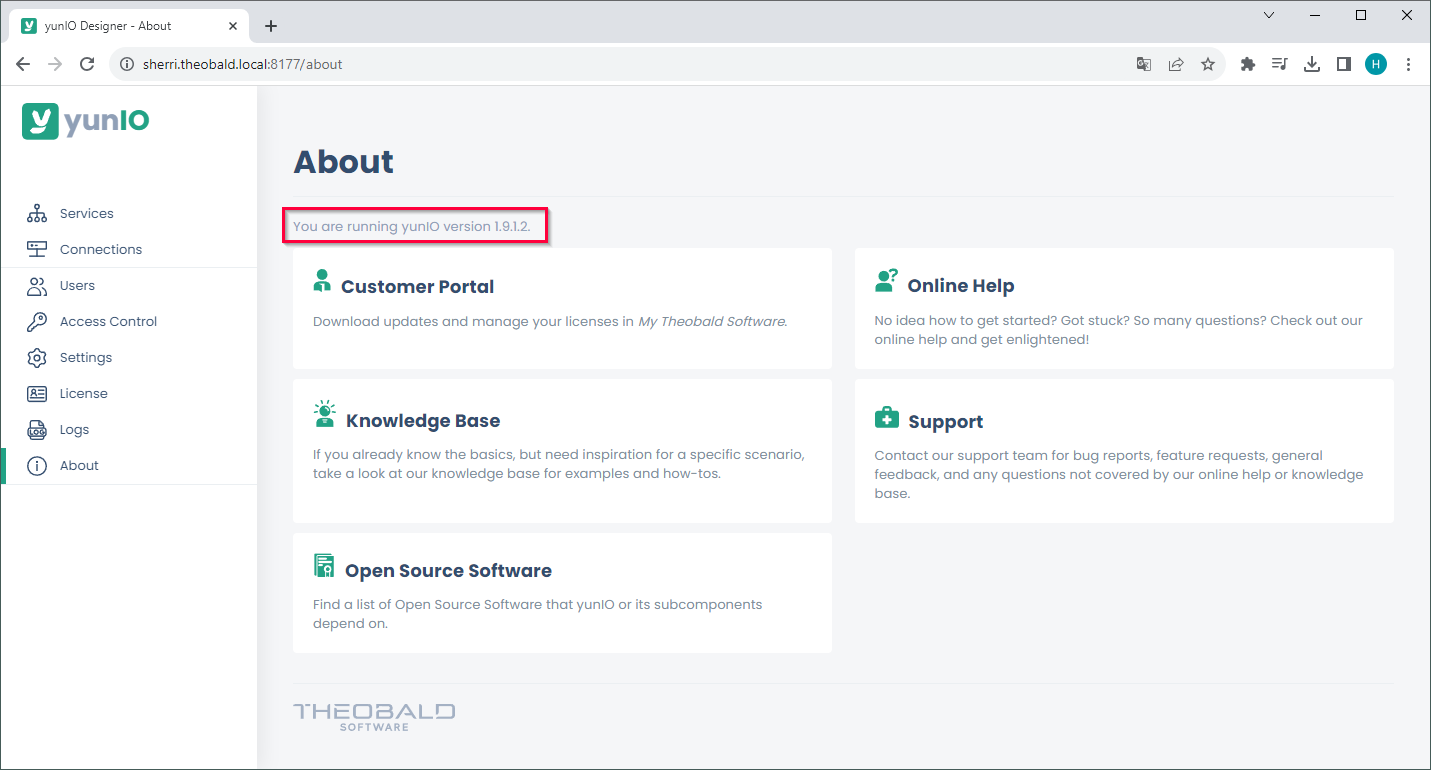Click the Online Help question-person icon
1431x770 pixels.
click(x=886, y=280)
